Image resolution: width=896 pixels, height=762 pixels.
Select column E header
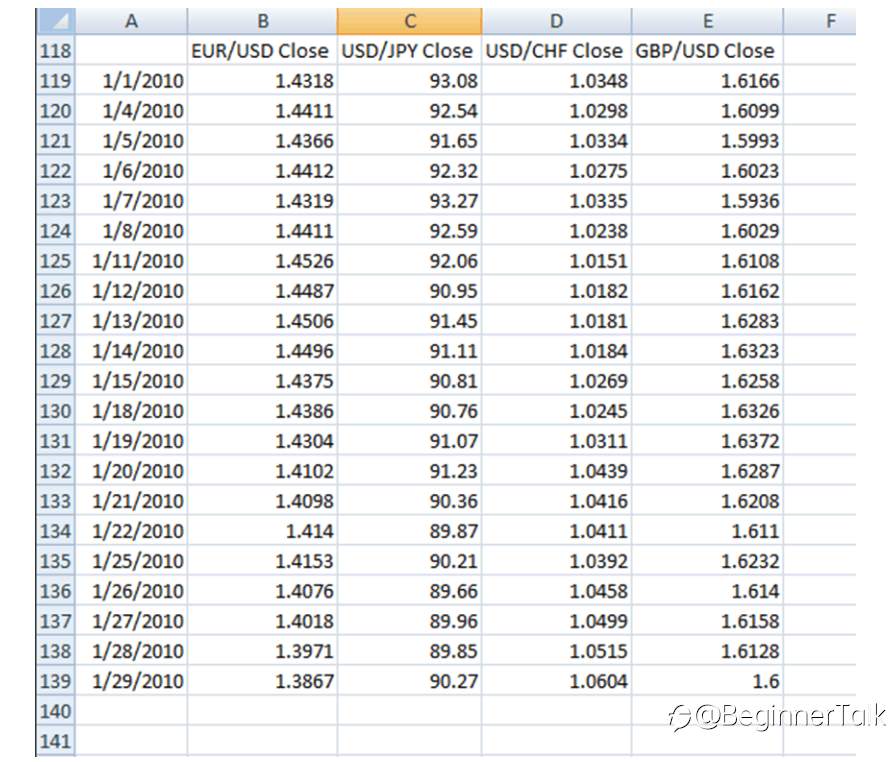[707, 22]
